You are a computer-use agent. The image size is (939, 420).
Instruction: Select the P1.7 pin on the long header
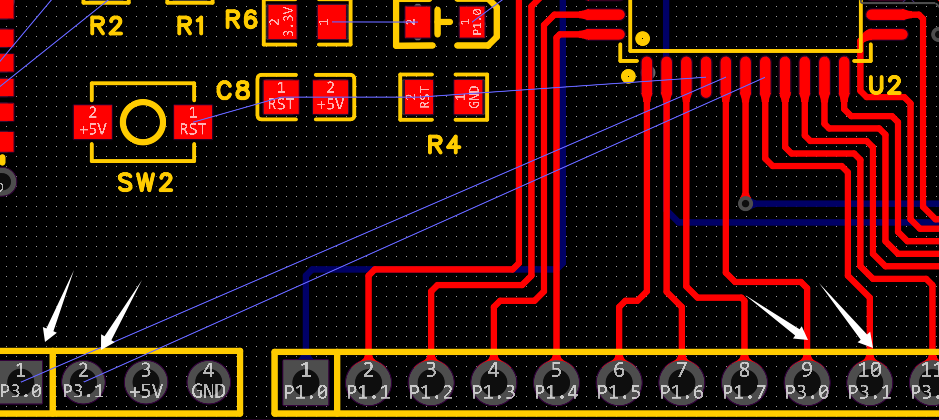743,382
